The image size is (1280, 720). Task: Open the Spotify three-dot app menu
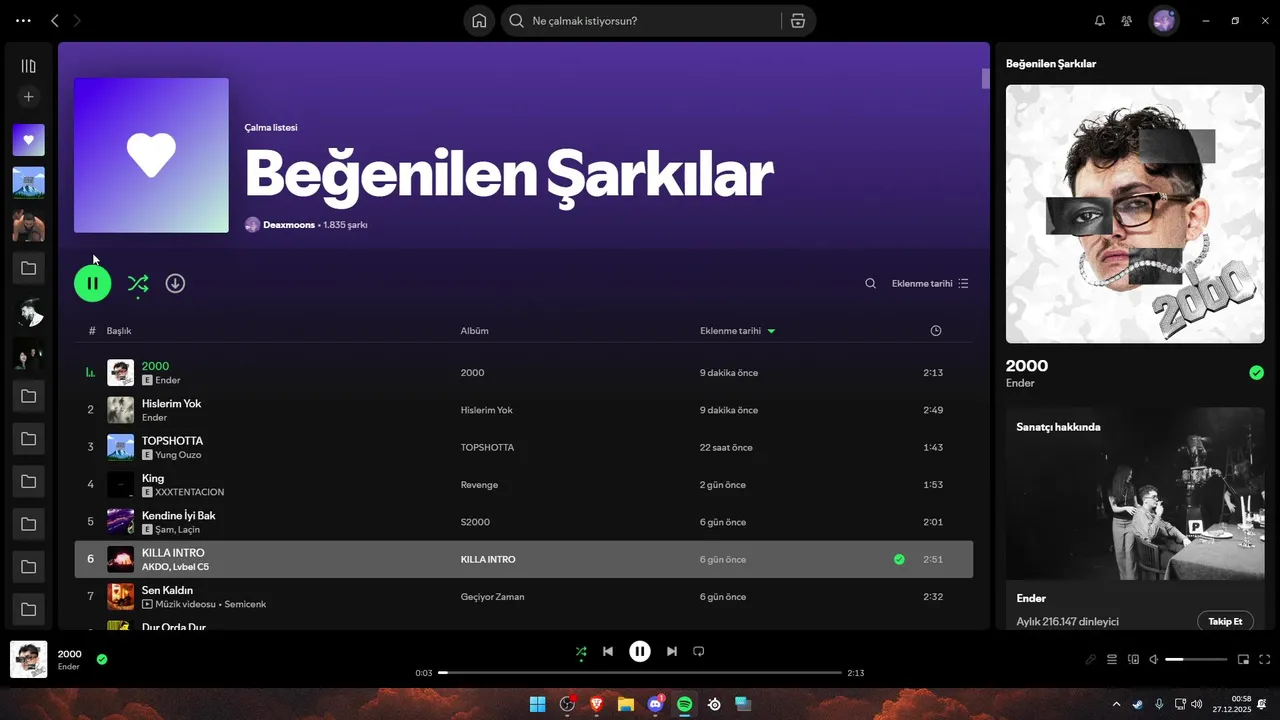pyautogui.click(x=23, y=20)
